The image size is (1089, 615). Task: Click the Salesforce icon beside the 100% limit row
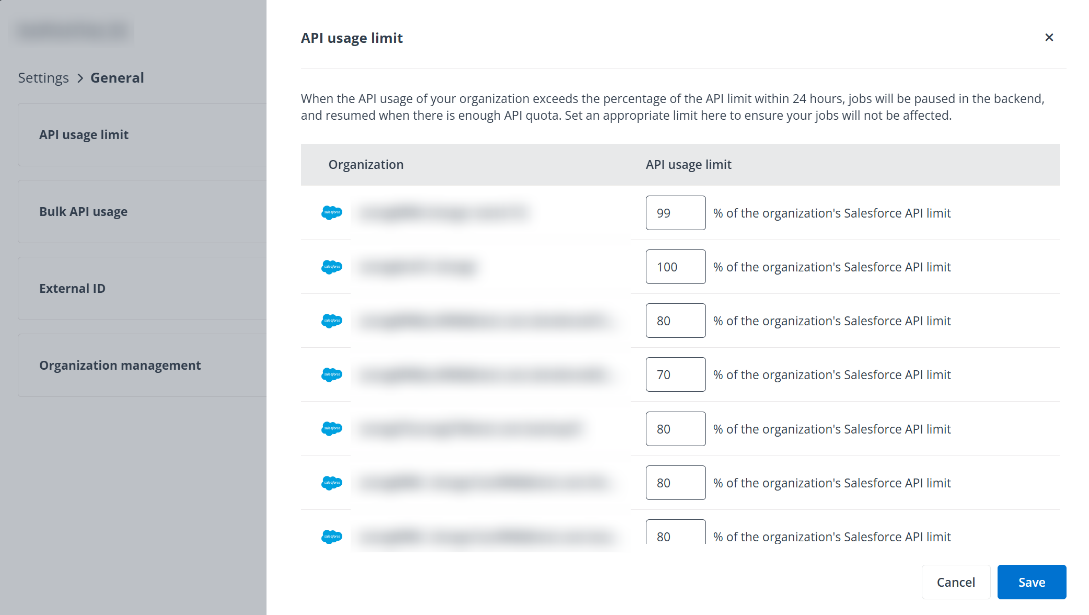point(330,266)
